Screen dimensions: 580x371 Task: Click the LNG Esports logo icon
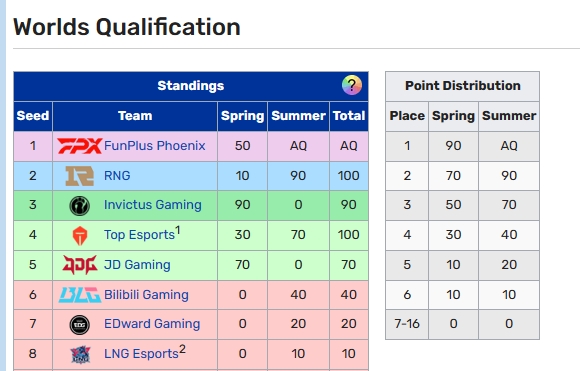tap(80, 354)
